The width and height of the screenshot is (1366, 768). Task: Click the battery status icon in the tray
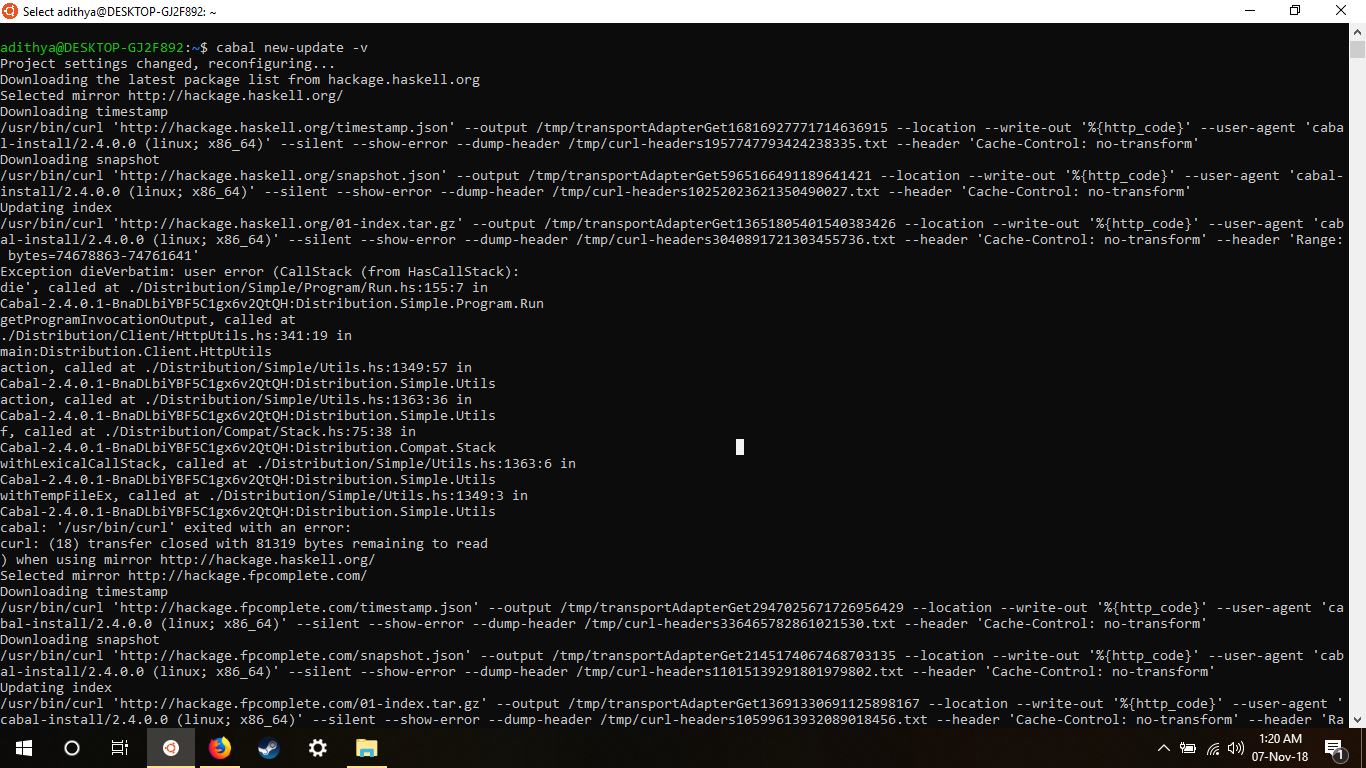click(1188, 747)
